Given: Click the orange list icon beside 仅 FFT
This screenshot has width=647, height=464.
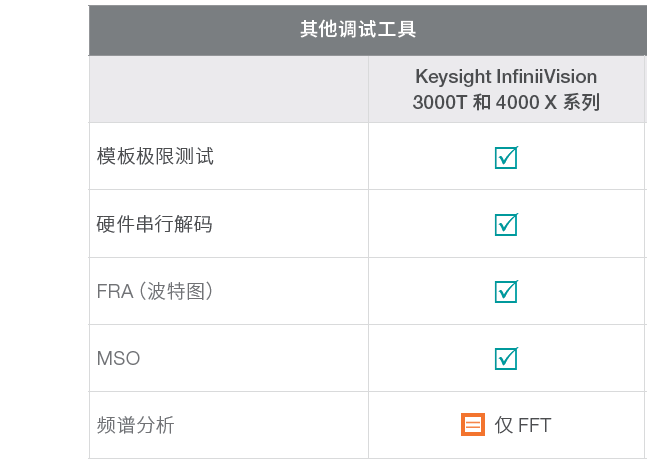Looking at the screenshot, I should (473, 425).
